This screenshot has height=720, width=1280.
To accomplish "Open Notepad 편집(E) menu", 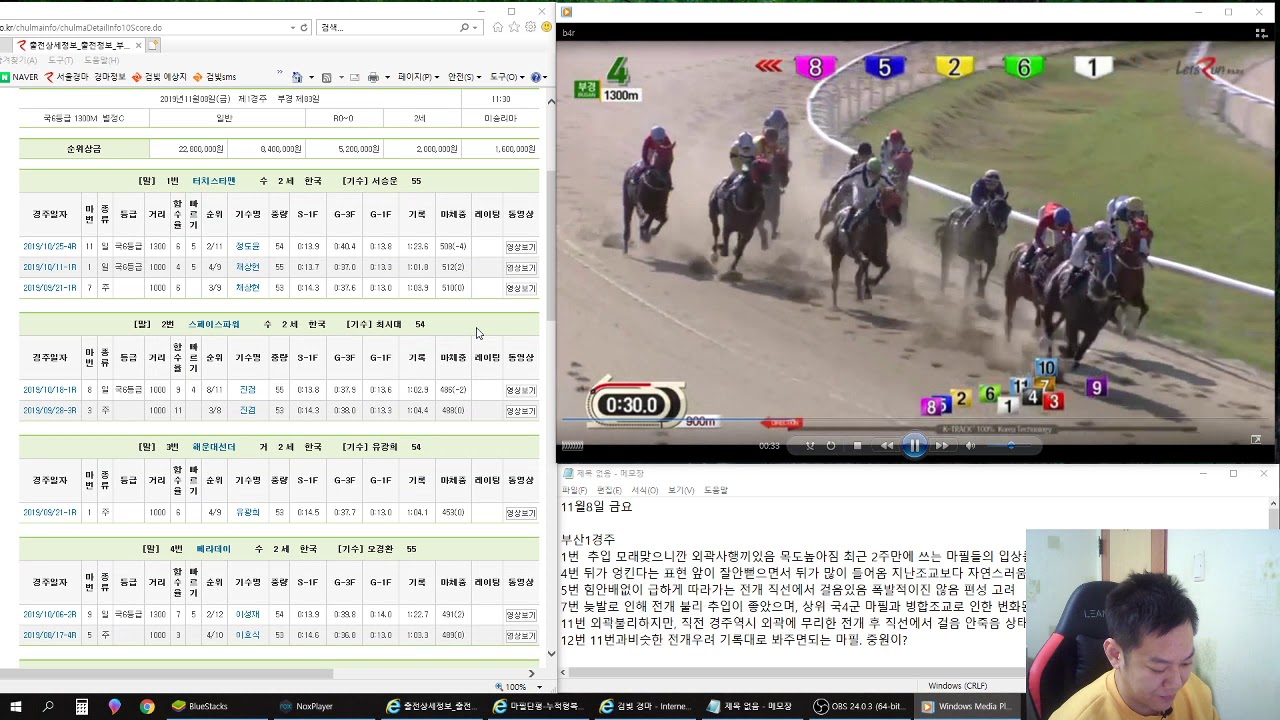I will click(x=609, y=490).
